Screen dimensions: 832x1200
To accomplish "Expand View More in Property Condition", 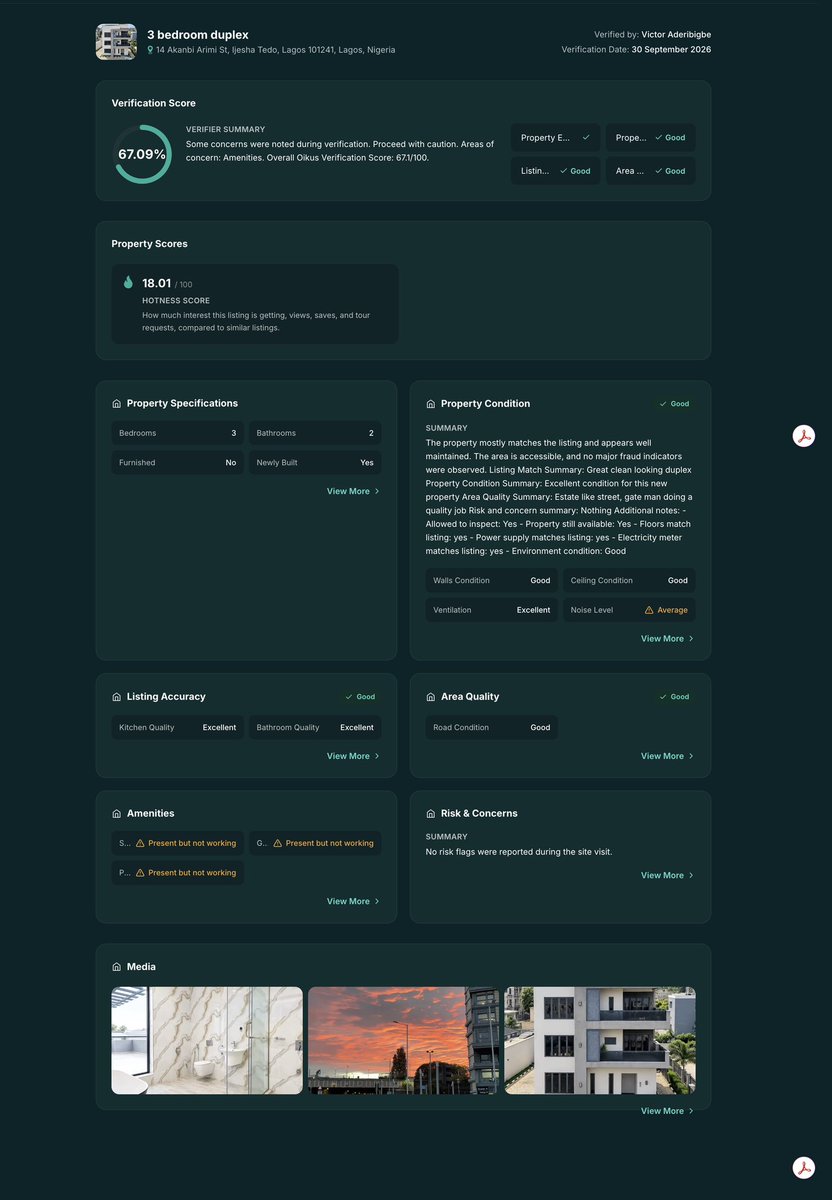I will tap(667, 639).
